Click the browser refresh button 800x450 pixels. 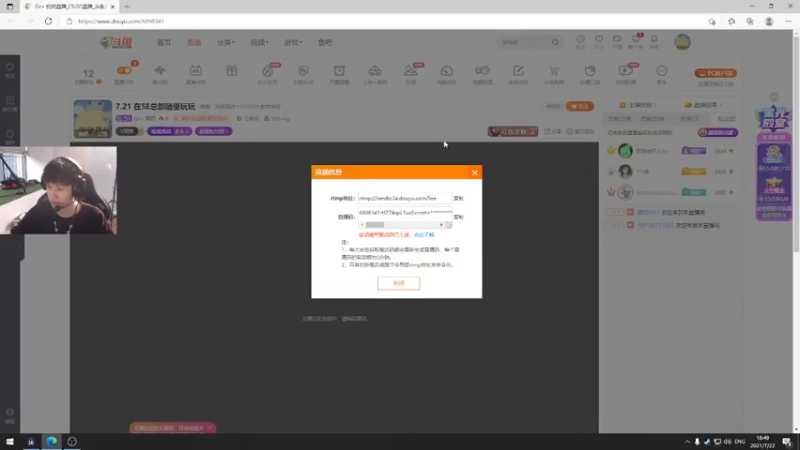pos(48,21)
